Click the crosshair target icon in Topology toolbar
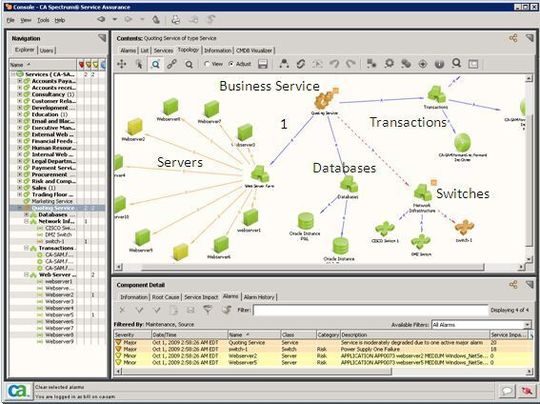Screen dimensions: 540x404 click(423, 64)
